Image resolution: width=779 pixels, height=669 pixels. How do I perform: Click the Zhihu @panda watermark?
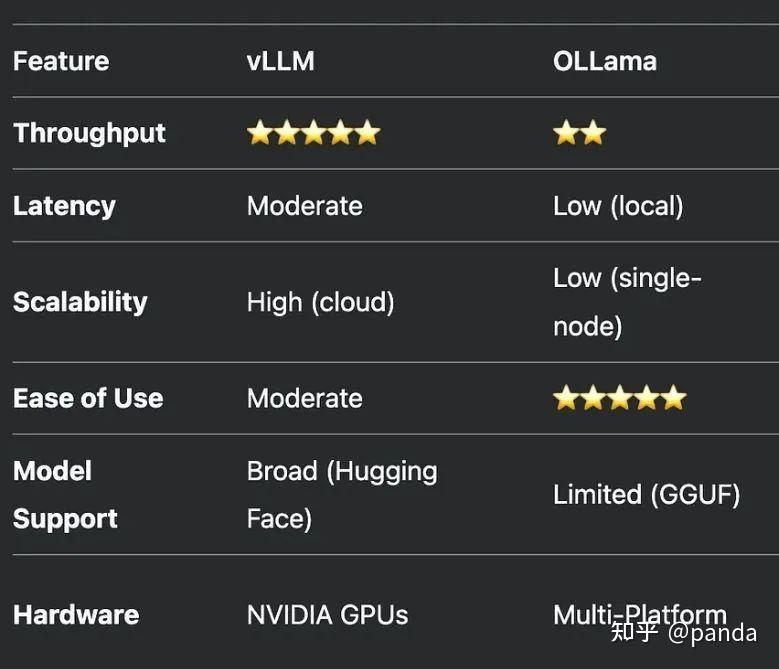(684, 632)
